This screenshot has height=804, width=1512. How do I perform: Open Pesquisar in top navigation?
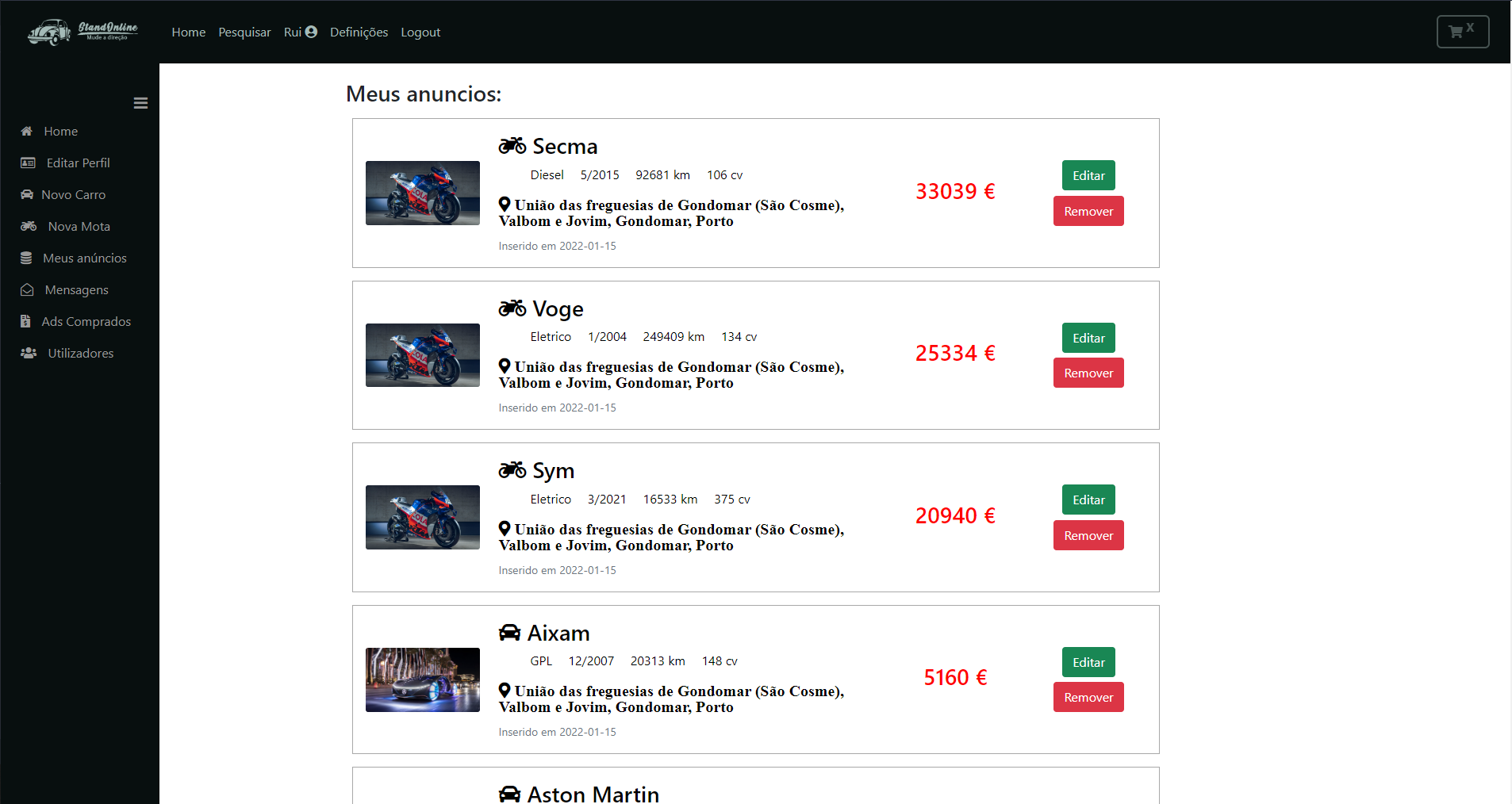244,33
